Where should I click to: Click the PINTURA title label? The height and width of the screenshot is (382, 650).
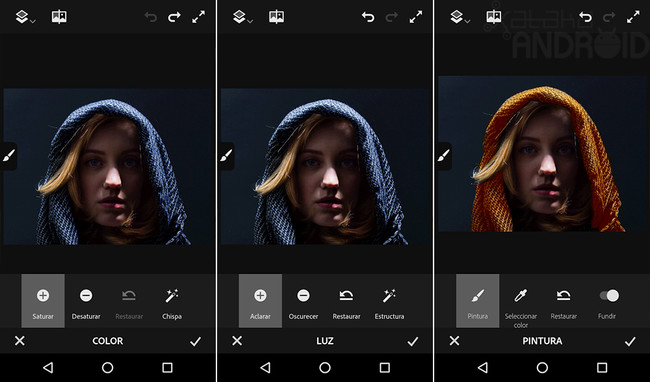click(542, 341)
